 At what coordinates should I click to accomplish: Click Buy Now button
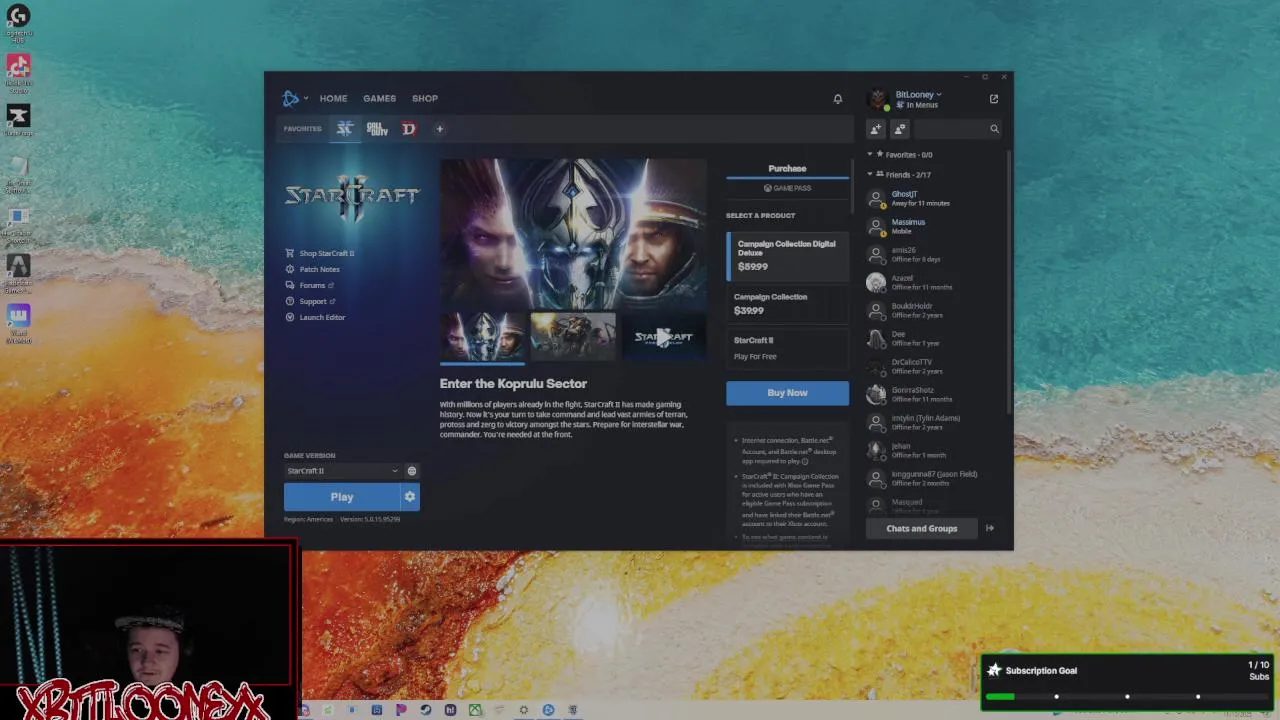point(787,393)
